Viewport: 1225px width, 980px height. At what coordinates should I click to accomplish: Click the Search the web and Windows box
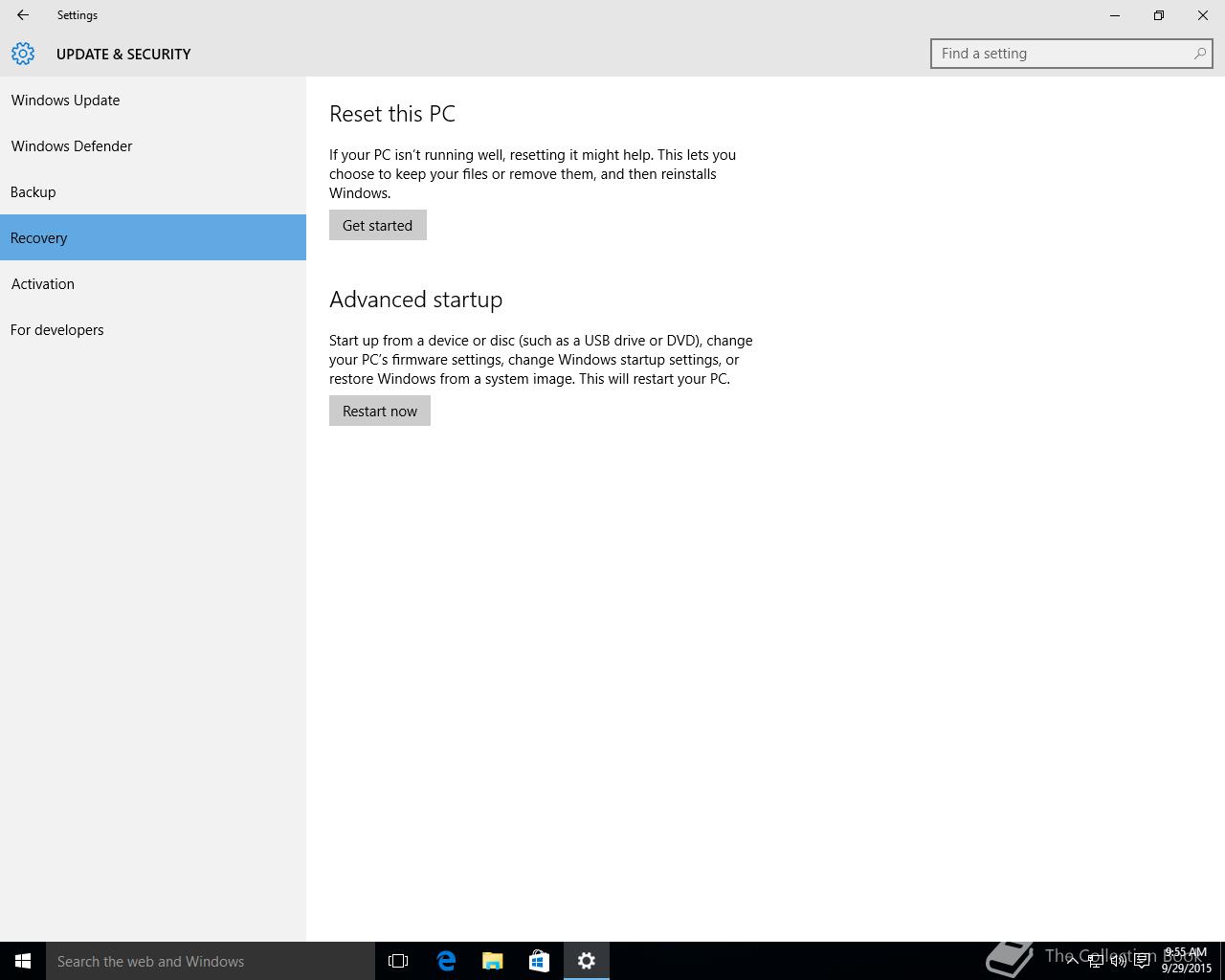click(211, 961)
